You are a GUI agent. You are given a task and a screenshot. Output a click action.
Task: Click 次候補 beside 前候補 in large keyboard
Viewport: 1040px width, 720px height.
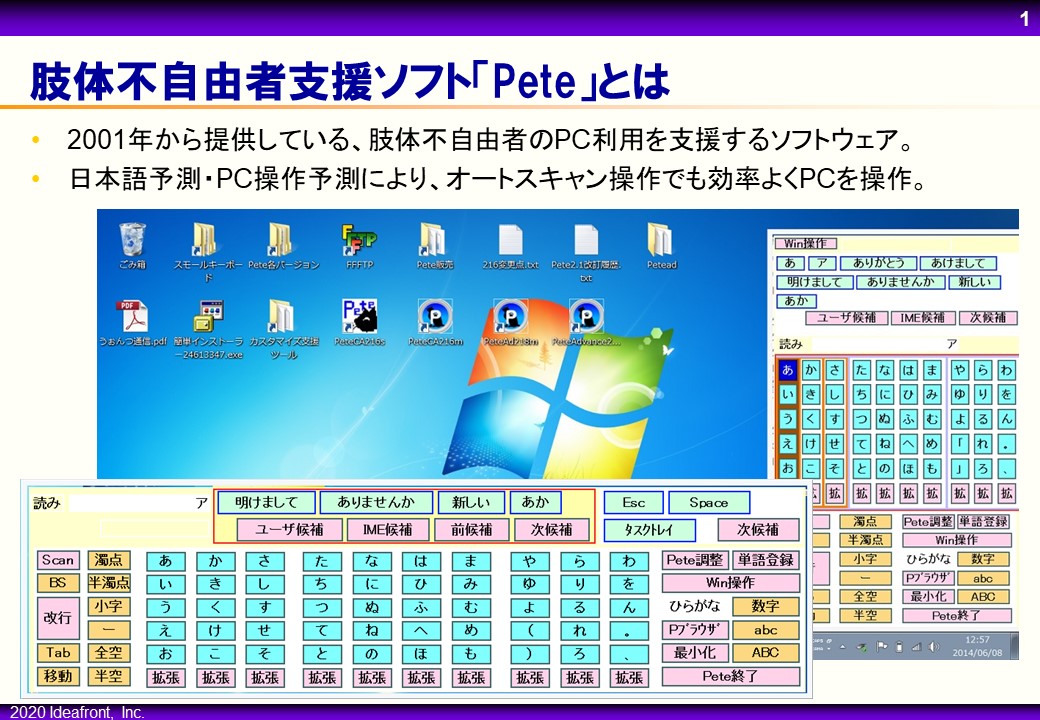[551, 530]
